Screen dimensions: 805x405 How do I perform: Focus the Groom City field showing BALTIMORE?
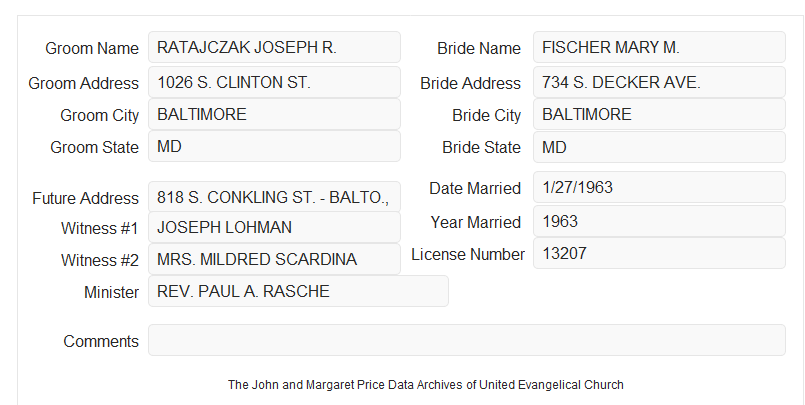tap(274, 114)
